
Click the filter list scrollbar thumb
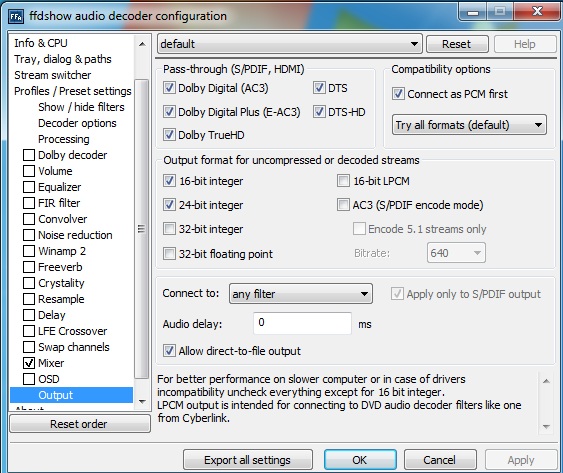coord(142,229)
